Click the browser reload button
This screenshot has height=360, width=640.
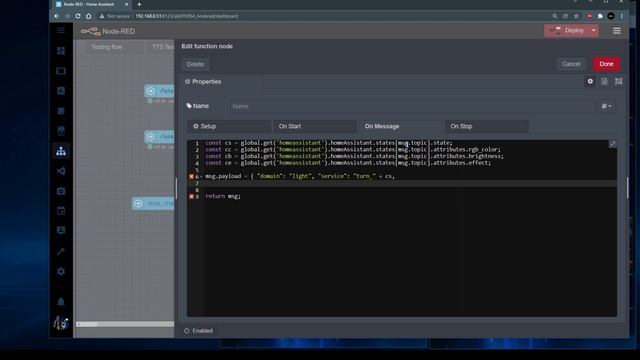(x=78, y=16)
